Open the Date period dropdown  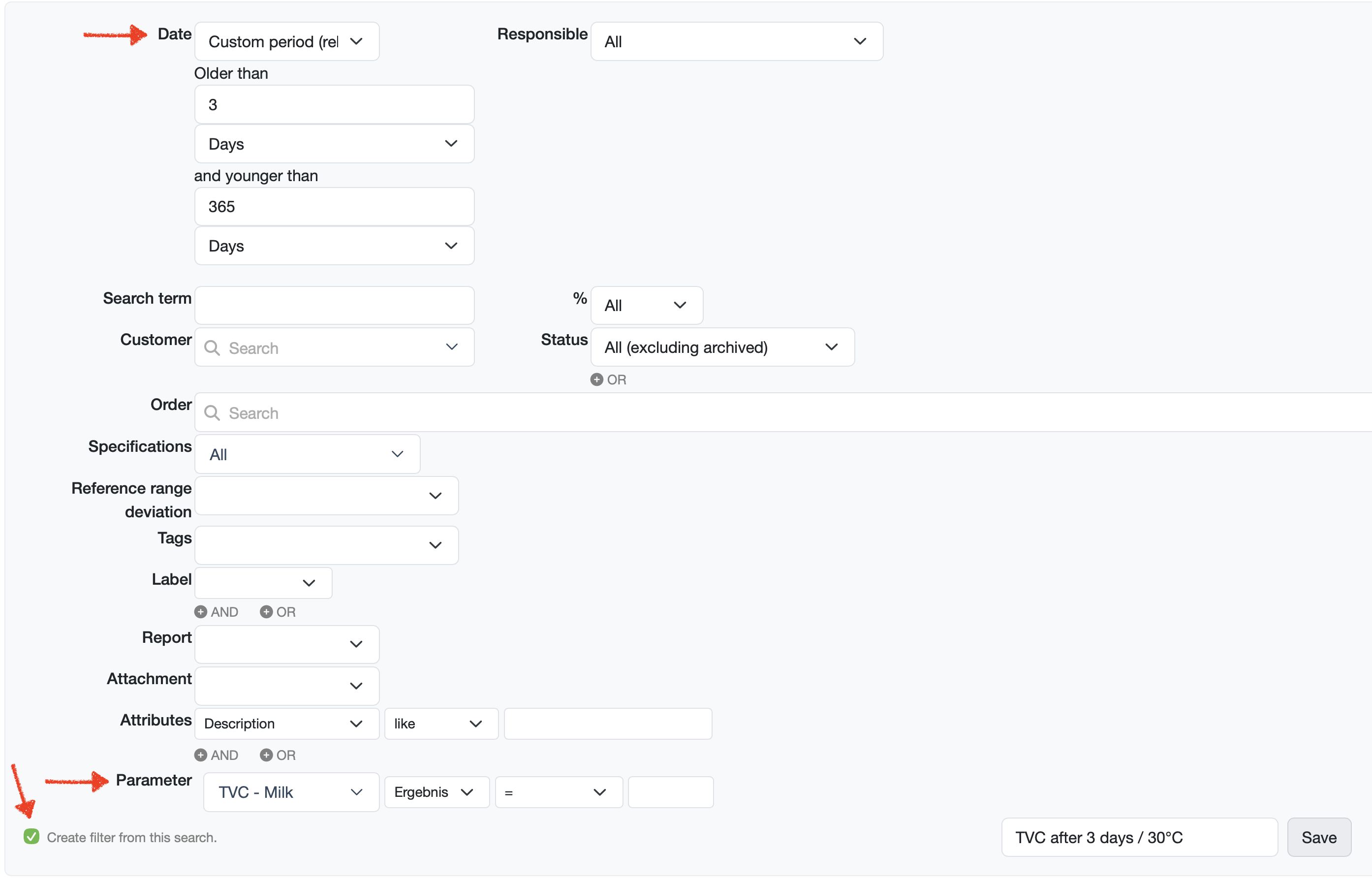pyautogui.click(x=286, y=42)
